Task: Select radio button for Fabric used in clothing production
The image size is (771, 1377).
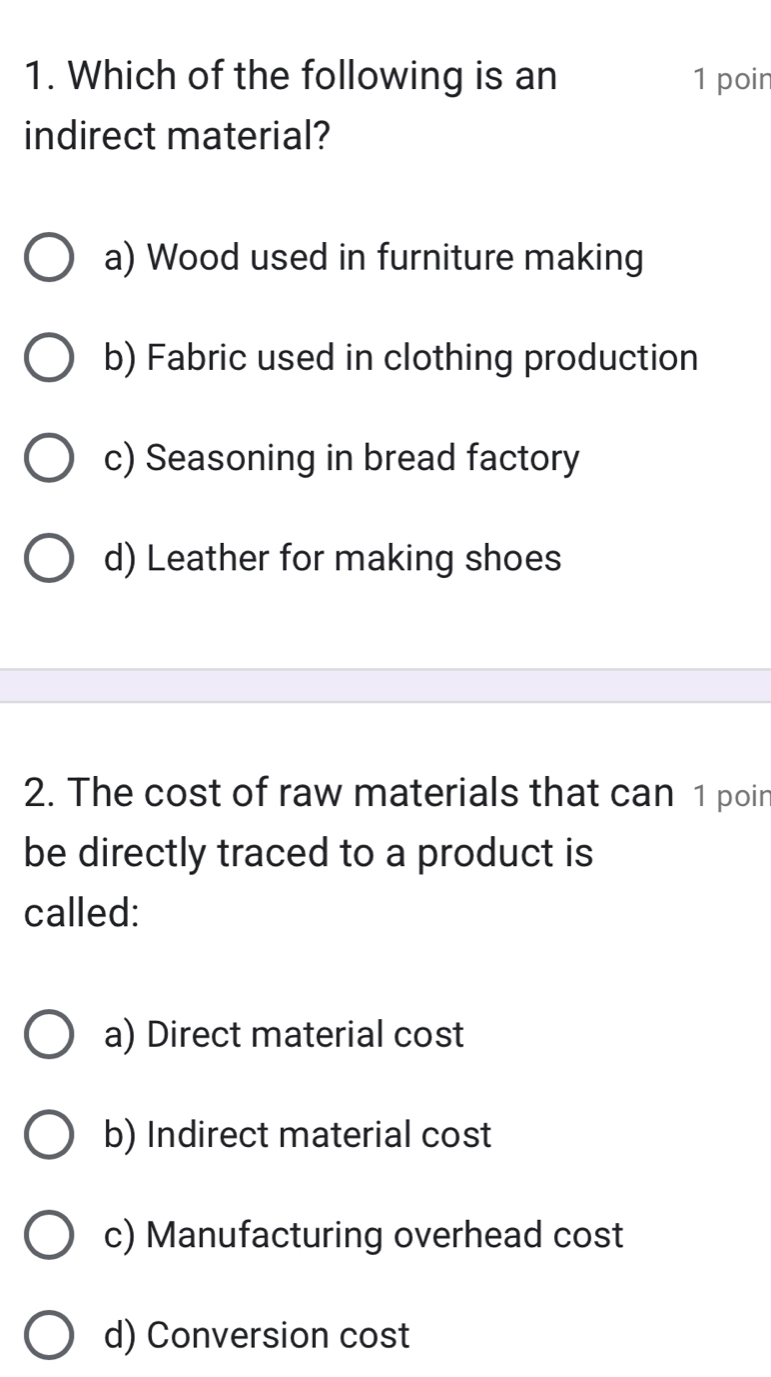Action: click(x=48, y=359)
